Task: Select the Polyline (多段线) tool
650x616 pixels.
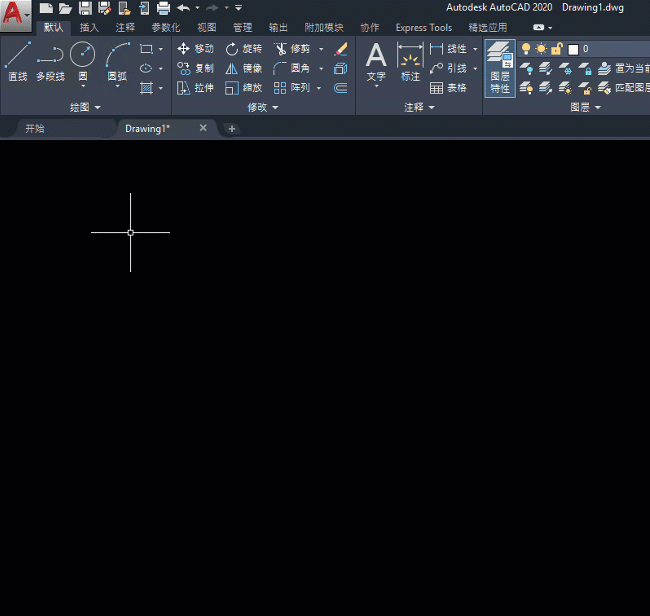Action: click(50, 61)
